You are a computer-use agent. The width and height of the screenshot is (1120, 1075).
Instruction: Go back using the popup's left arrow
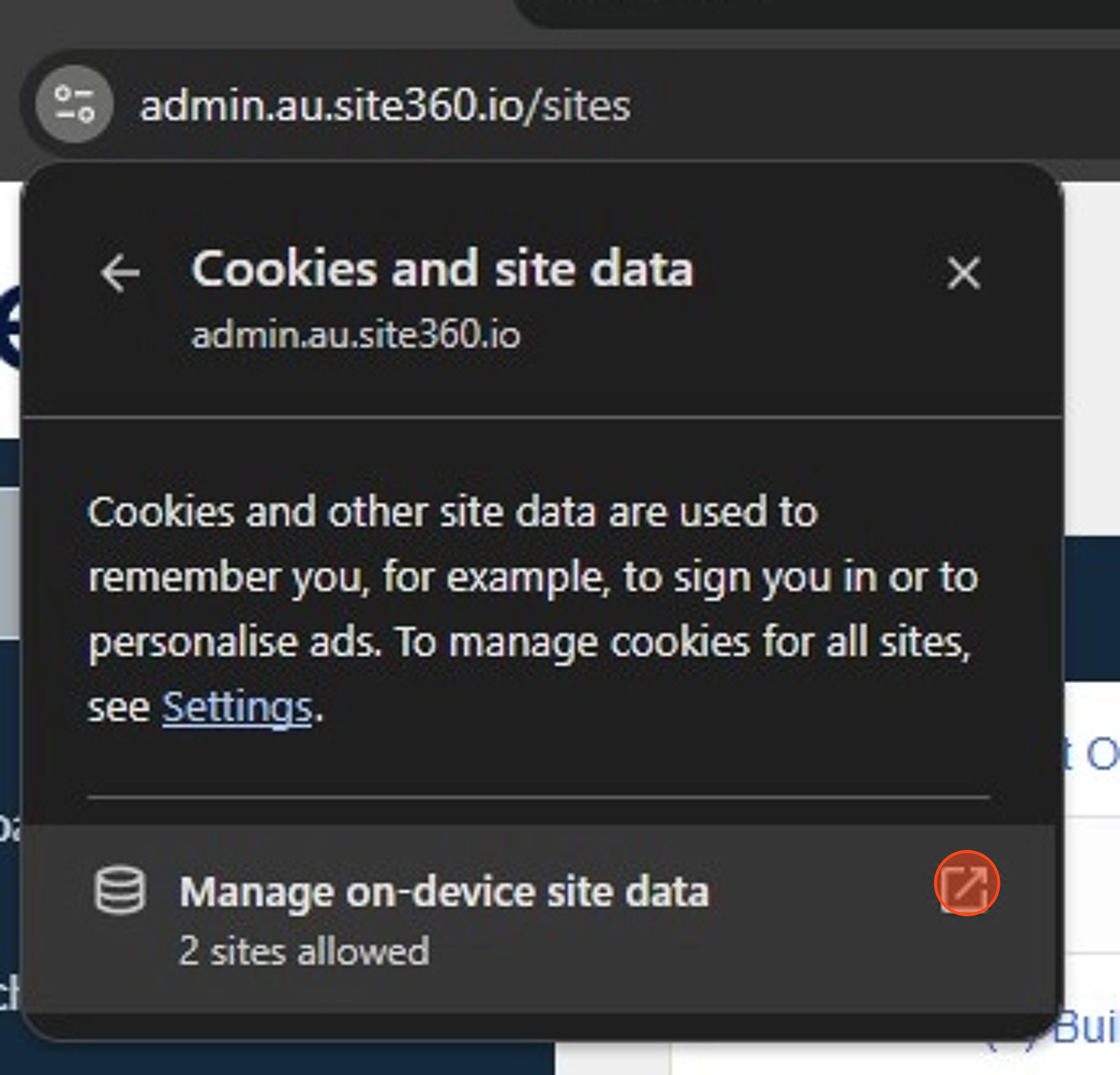click(x=120, y=273)
